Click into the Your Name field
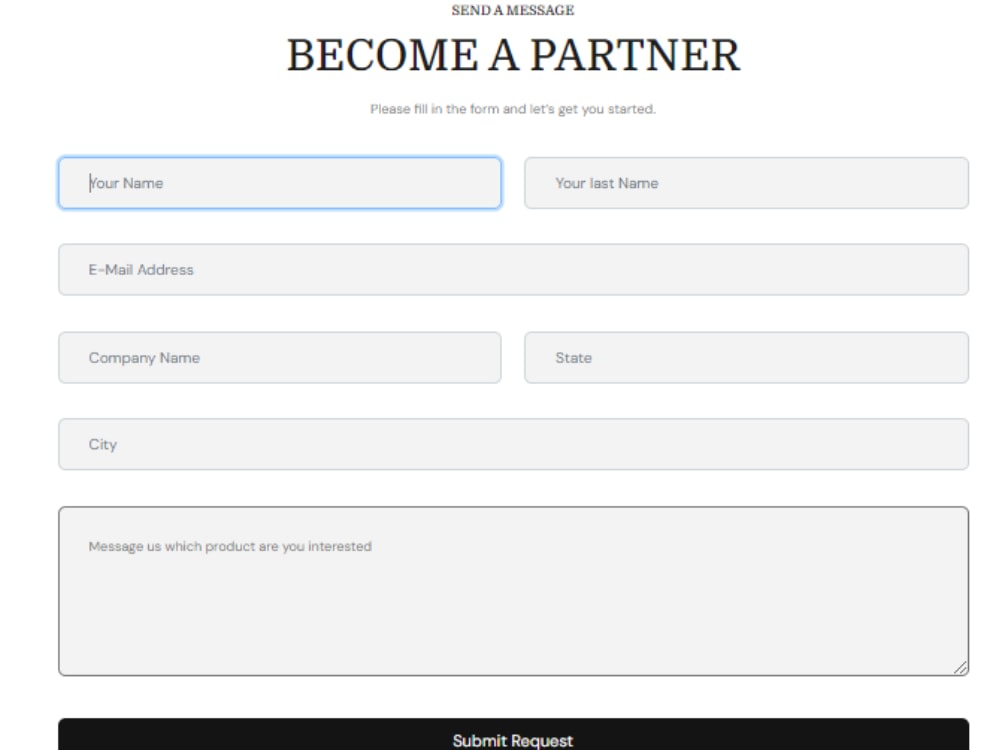Viewport: 1000px width, 750px height. coord(280,182)
